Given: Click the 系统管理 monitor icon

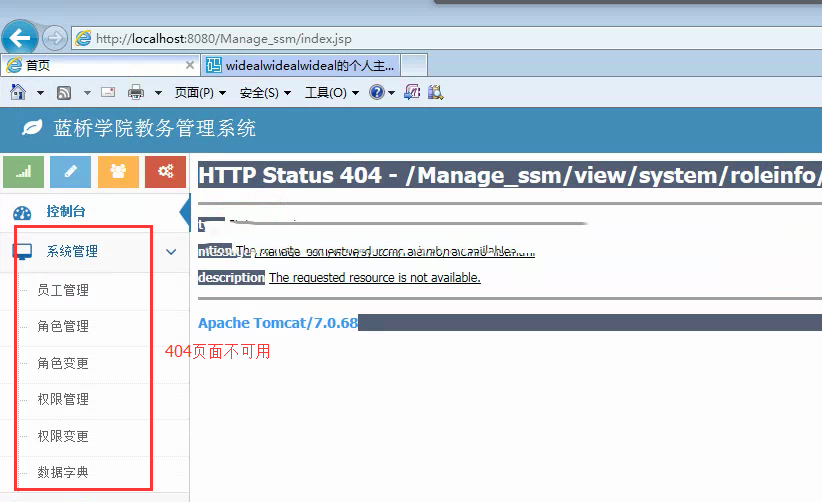Looking at the screenshot, I should coord(23,252).
